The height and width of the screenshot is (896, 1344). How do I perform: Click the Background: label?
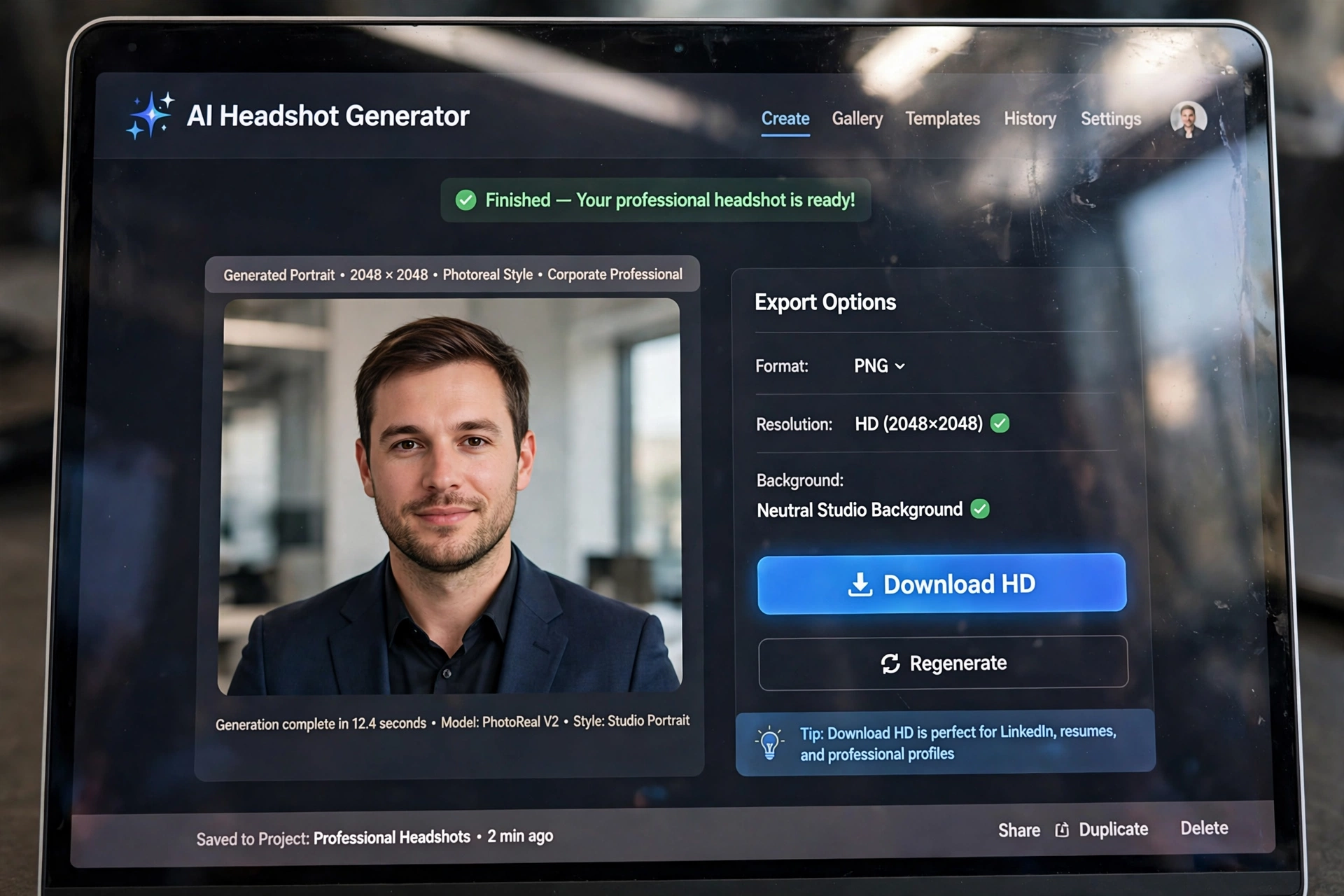point(799,480)
